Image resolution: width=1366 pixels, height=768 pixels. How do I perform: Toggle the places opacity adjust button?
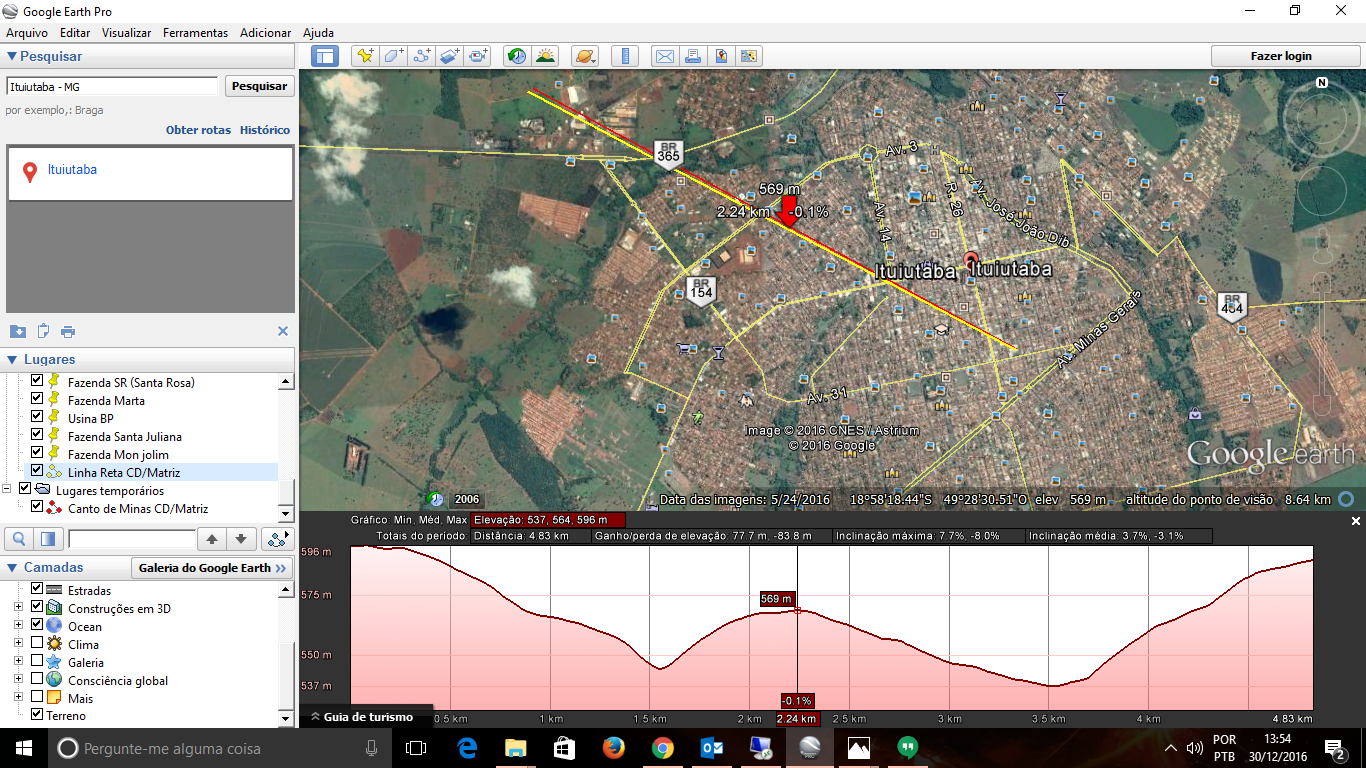coord(47,540)
